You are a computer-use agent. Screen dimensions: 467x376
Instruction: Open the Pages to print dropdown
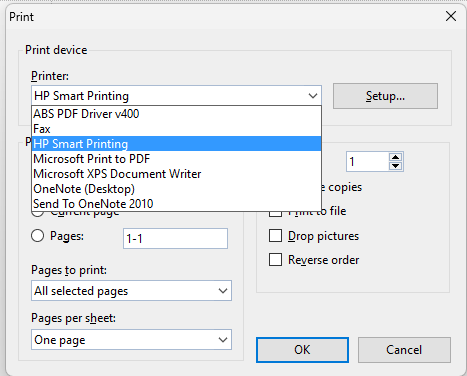(131, 291)
